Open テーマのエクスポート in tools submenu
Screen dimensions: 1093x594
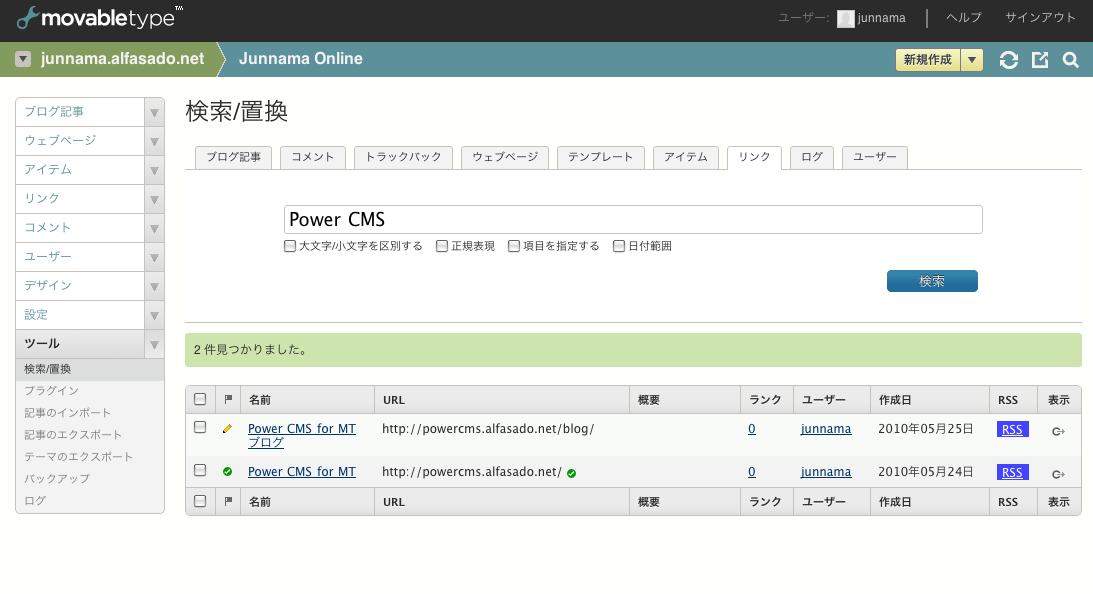79,457
